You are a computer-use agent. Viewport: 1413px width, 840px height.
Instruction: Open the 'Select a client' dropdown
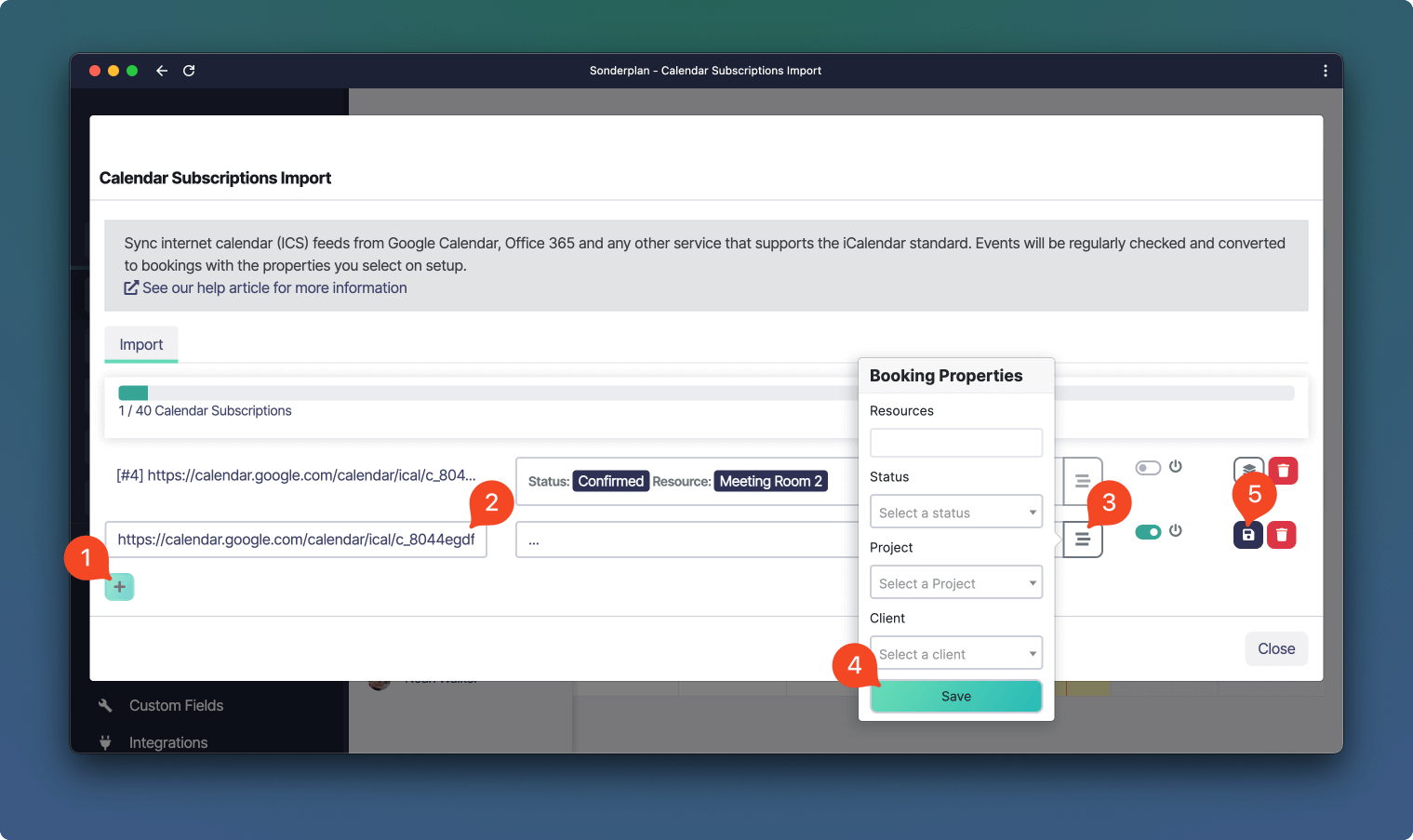click(x=956, y=653)
